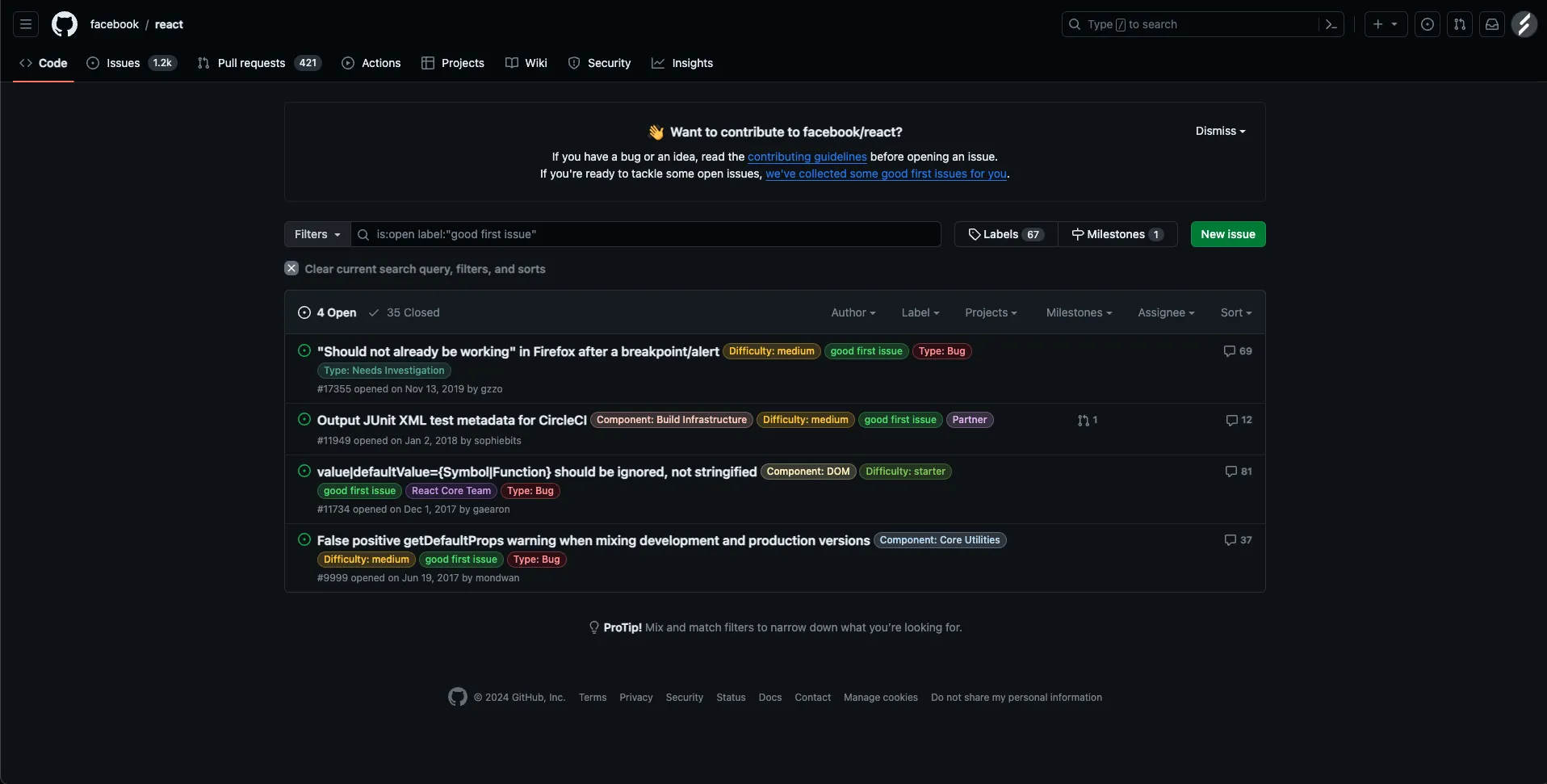Open issue "Should not already be working" in Firefox
1547x784 pixels.
[518, 351]
